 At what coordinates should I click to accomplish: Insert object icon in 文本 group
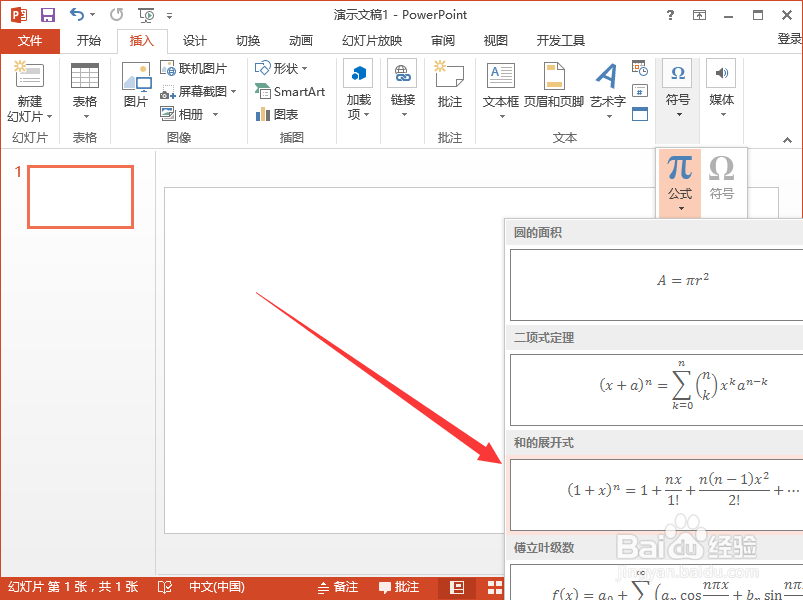pyautogui.click(x=640, y=114)
